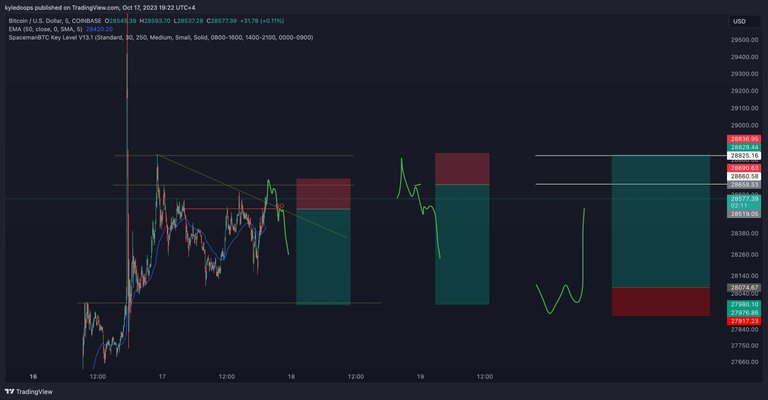Image resolution: width=768 pixels, height=400 pixels.
Task: Select the descending diagonal trendline
Action: pyautogui.click(x=252, y=196)
